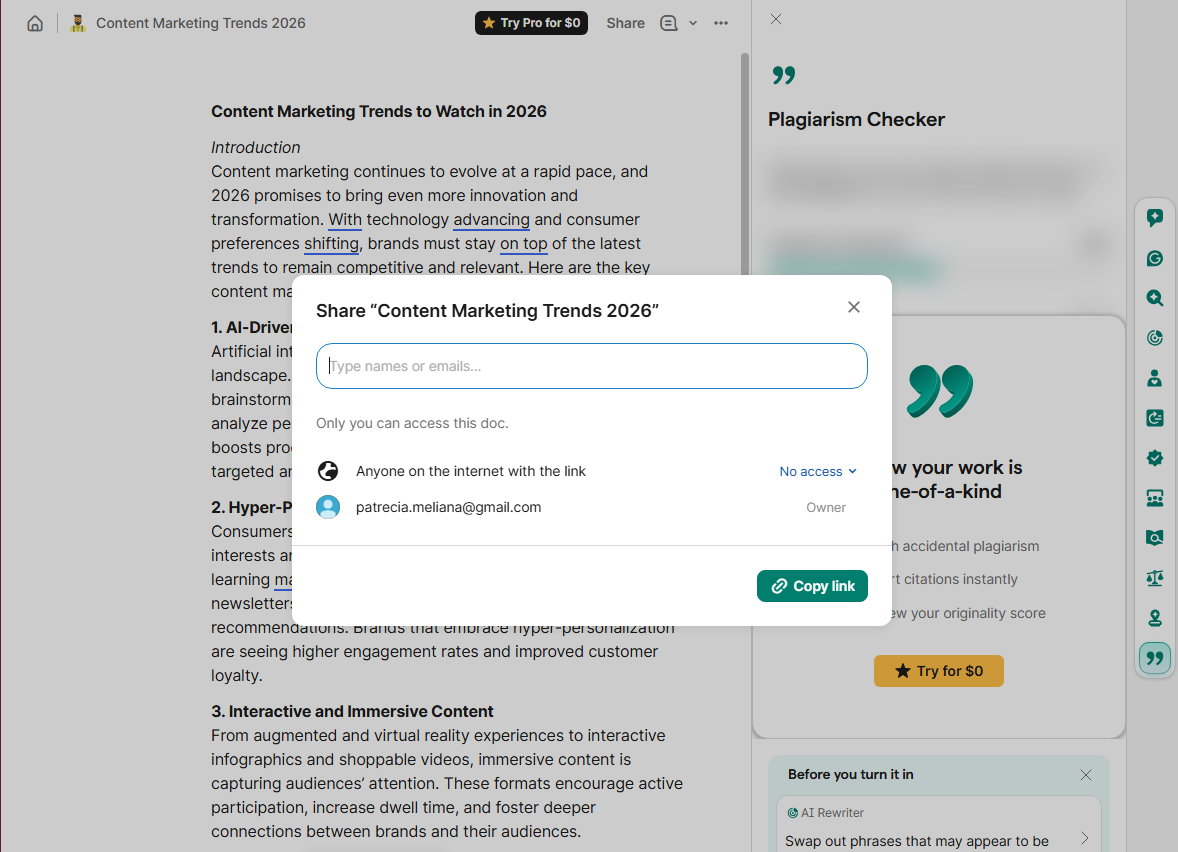Open the tone detector person icon
Viewport: 1178px width, 852px height.
point(1154,378)
